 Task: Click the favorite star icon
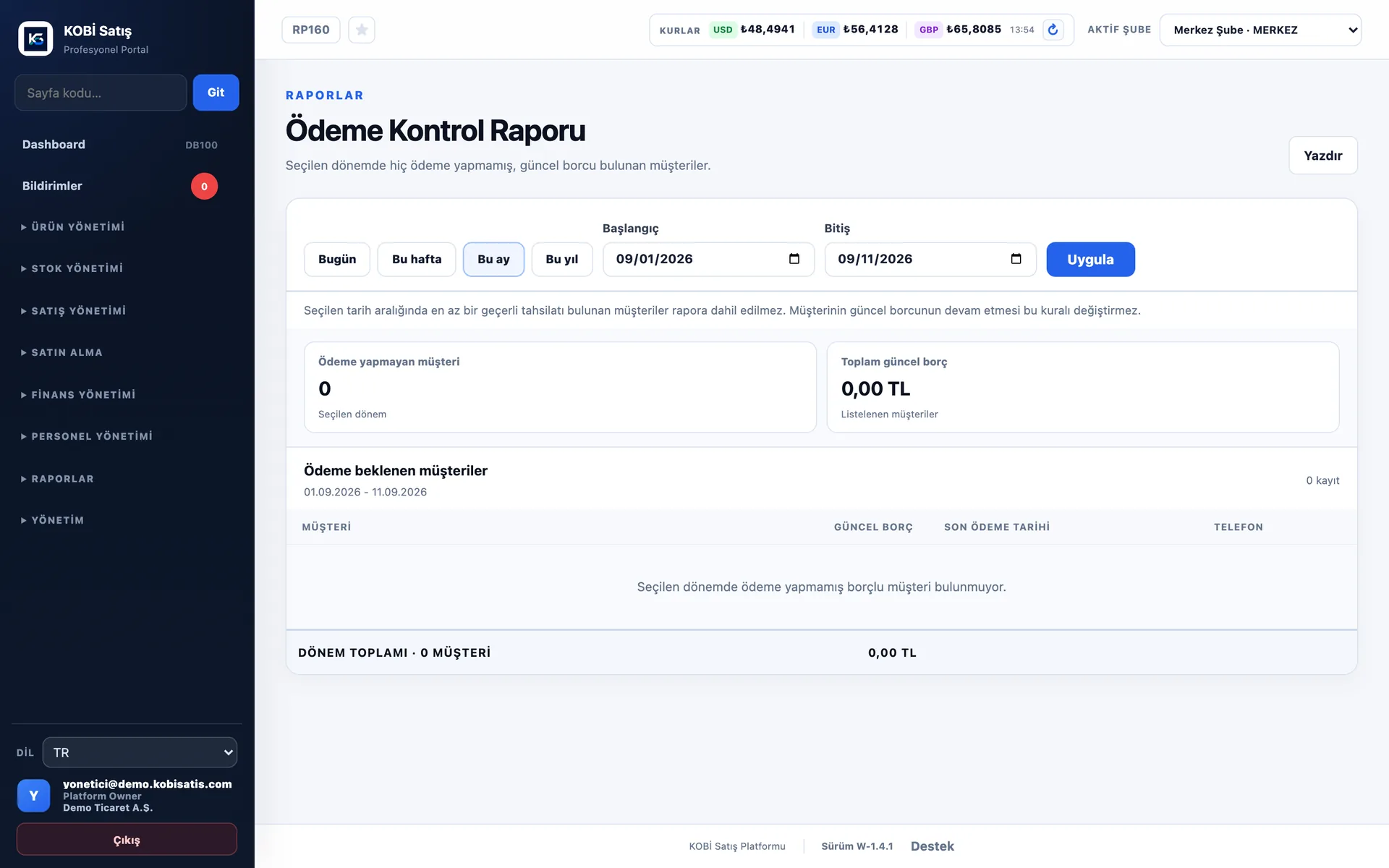pyautogui.click(x=362, y=30)
